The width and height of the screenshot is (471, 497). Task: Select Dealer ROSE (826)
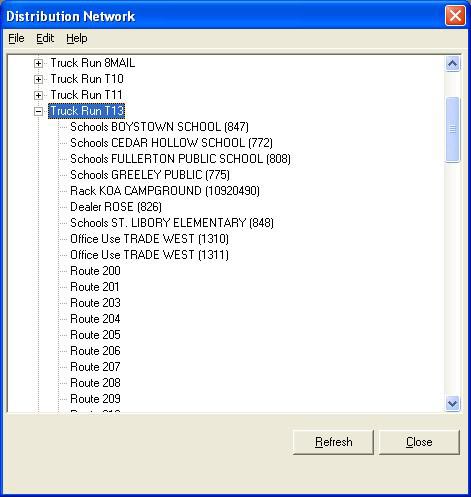coord(116,207)
